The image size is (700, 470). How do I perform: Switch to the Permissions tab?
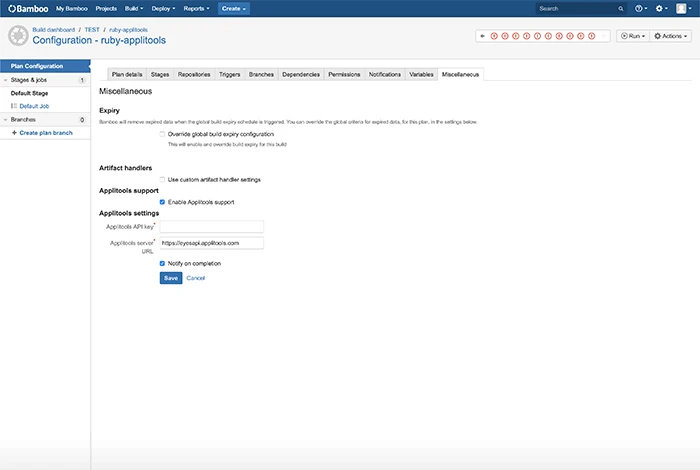(x=344, y=75)
